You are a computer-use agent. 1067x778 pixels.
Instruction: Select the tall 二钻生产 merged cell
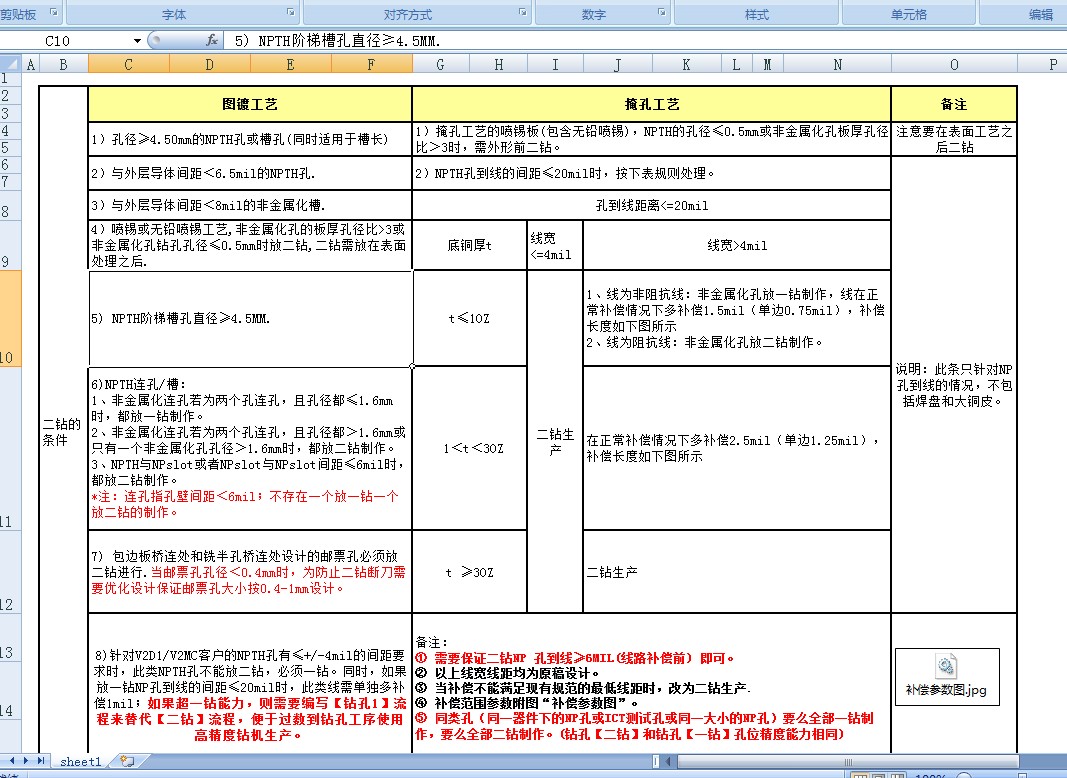(x=555, y=441)
